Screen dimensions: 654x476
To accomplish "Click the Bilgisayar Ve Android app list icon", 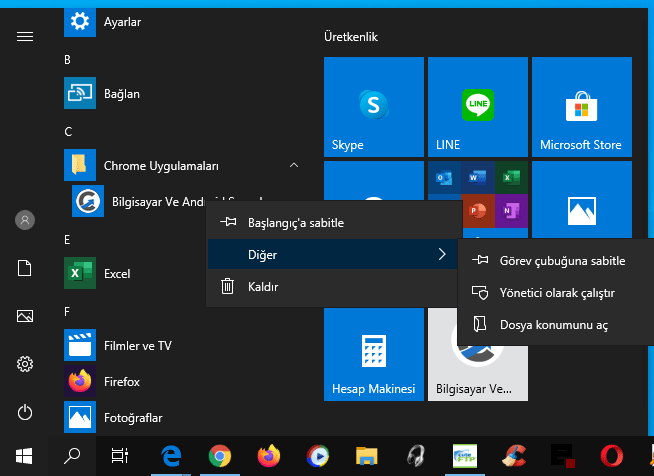I will (x=88, y=201).
